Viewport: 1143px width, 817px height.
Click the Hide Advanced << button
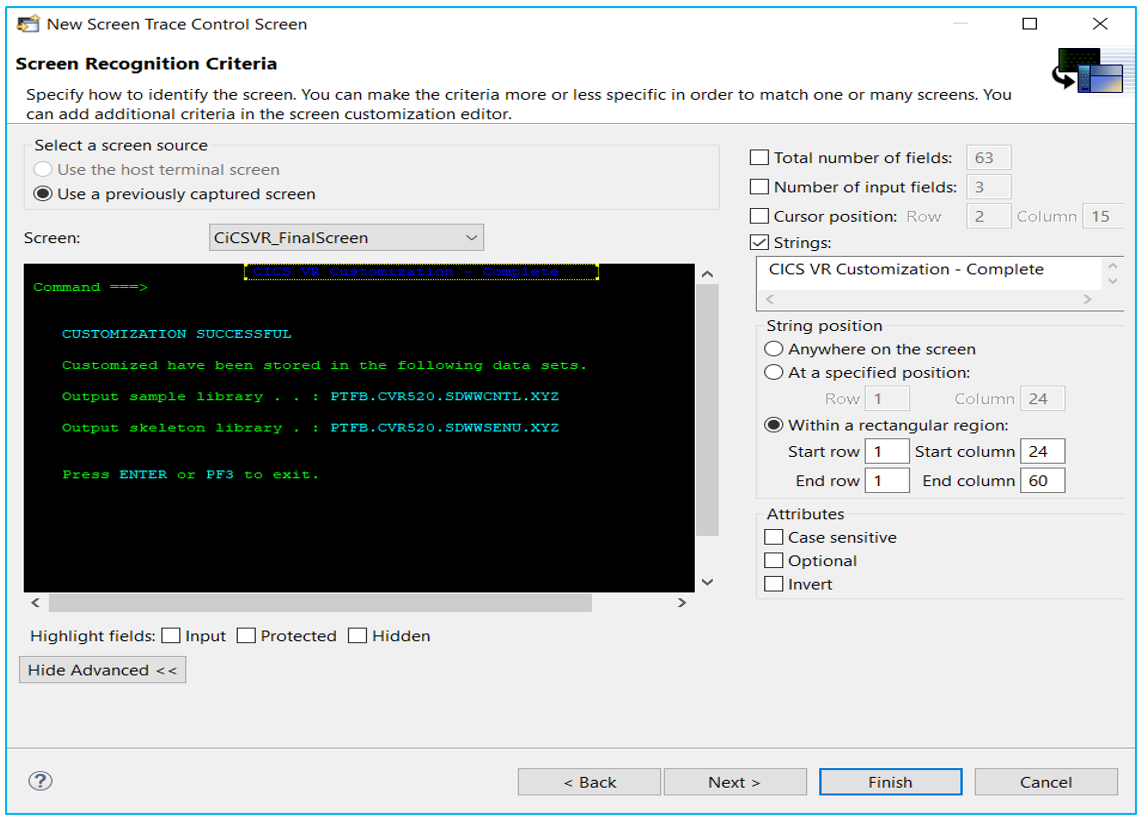[103, 670]
